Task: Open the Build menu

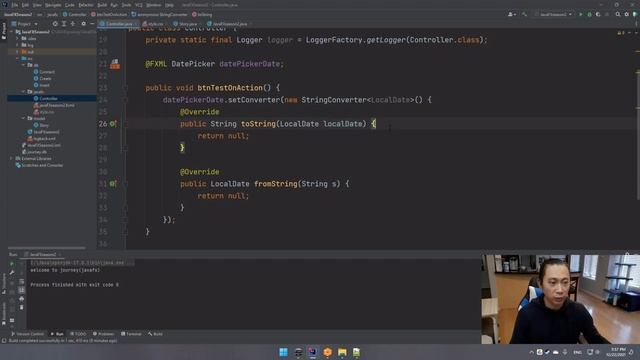Action: click(102, 5)
